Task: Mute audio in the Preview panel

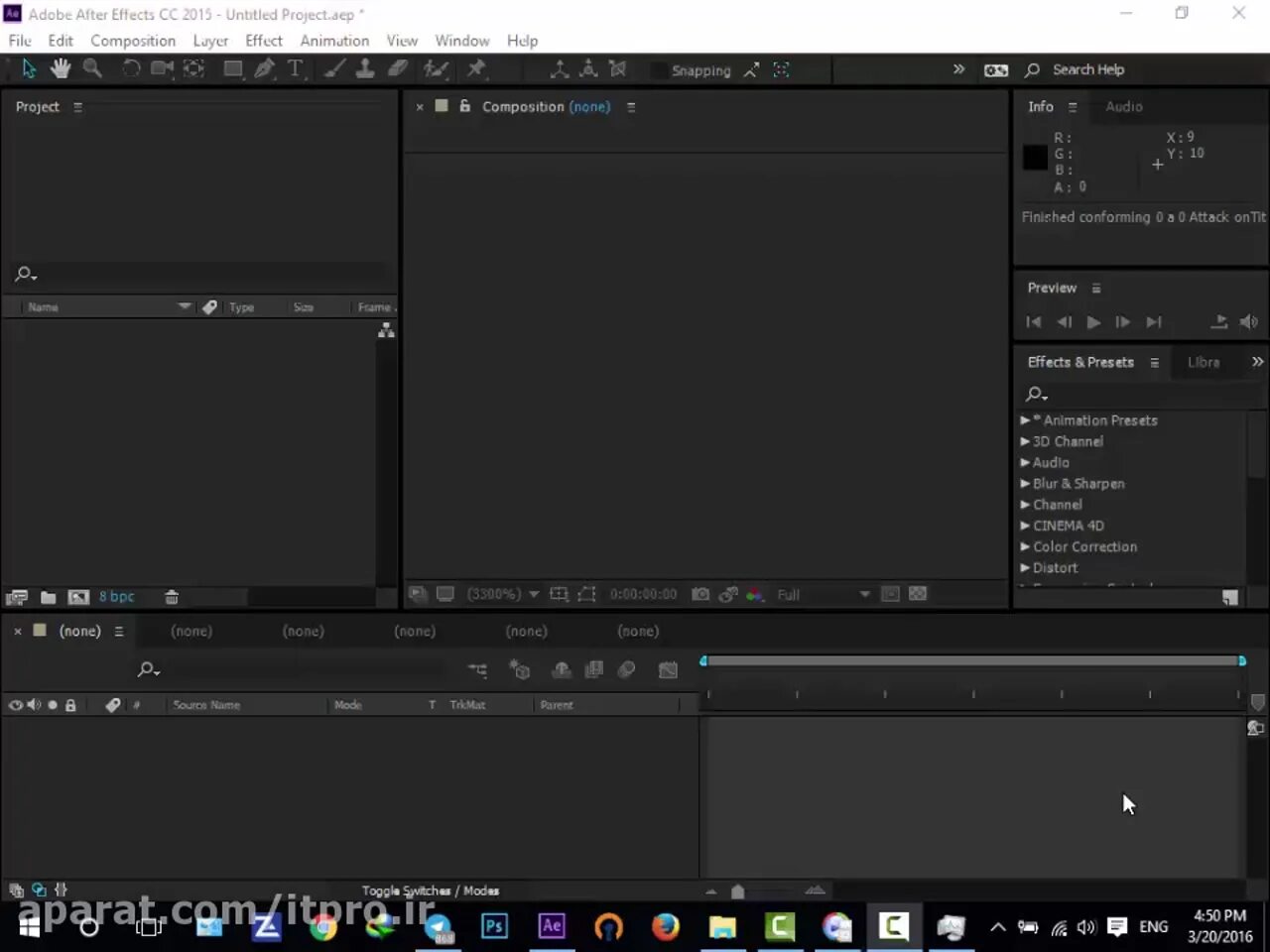Action: (1249, 321)
